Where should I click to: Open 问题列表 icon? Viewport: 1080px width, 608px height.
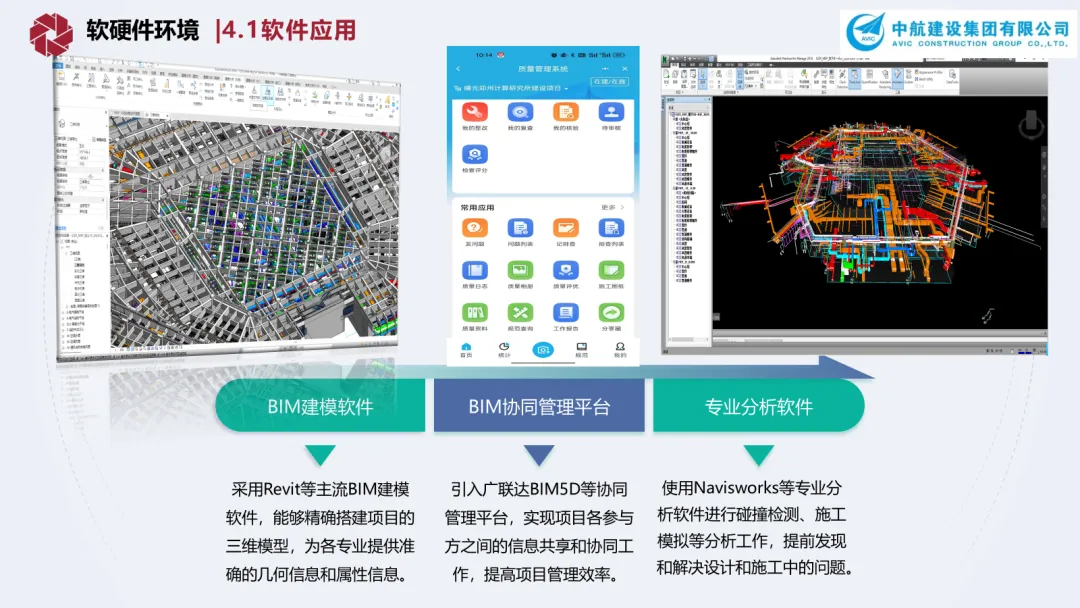point(520,228)
